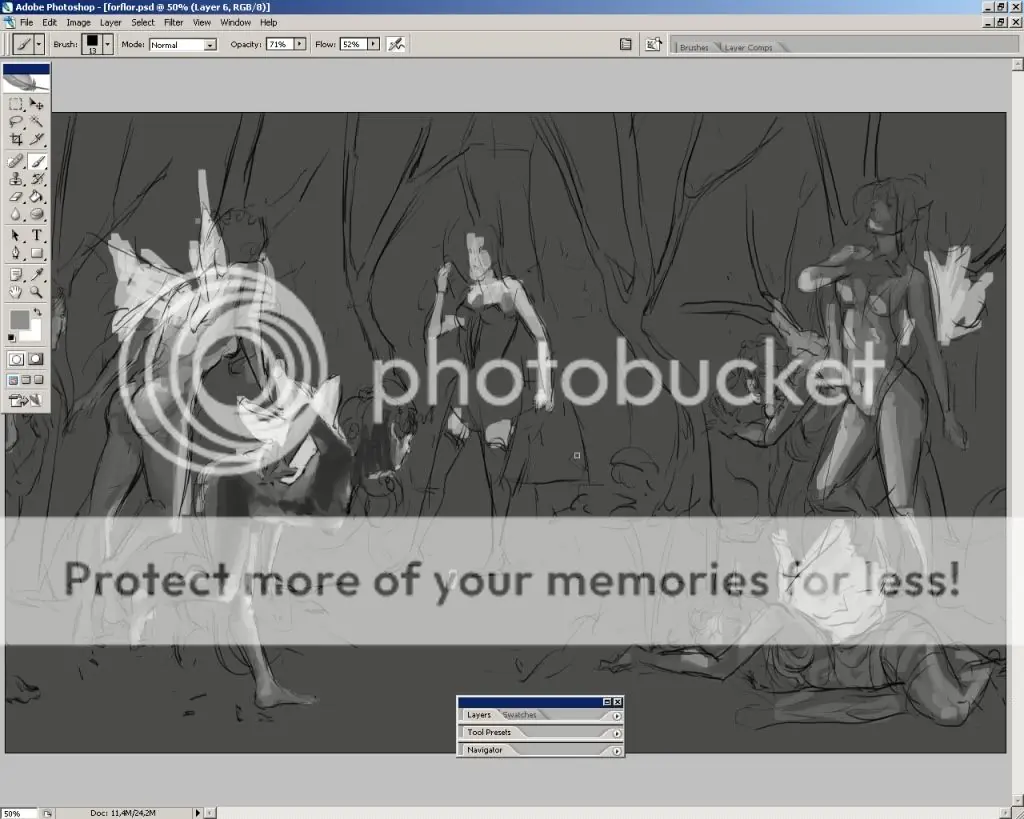Open the View menu
This screenshot has height=819, width=1024.
click(202, 22)
